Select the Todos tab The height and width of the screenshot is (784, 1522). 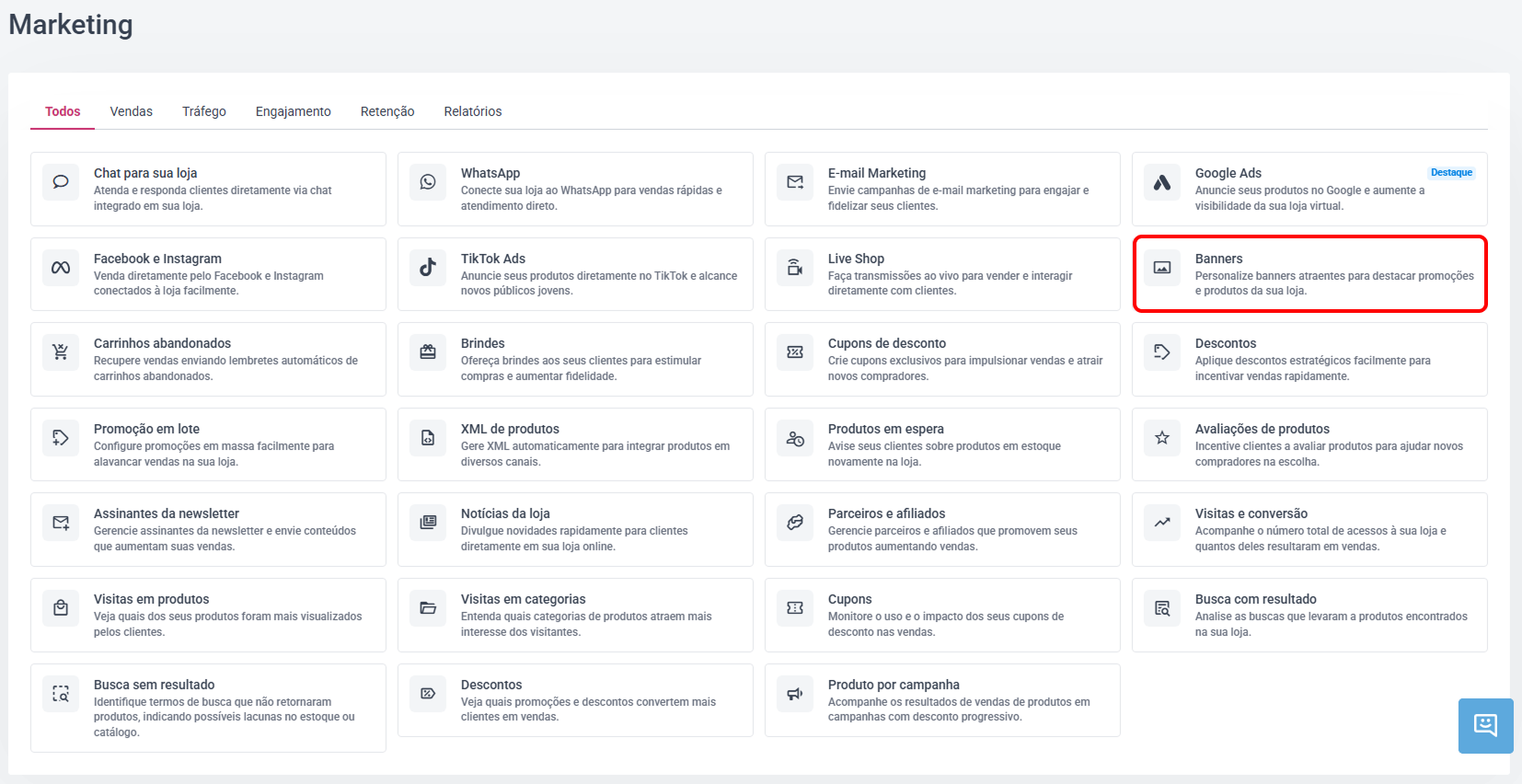63,111
